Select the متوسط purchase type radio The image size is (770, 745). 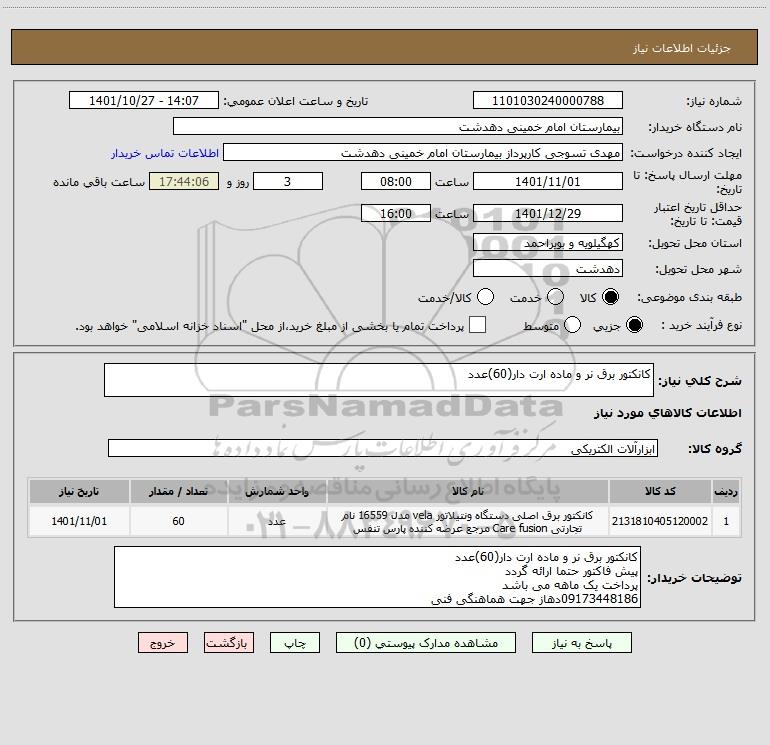pyautogui.click(x=572, y=325)
